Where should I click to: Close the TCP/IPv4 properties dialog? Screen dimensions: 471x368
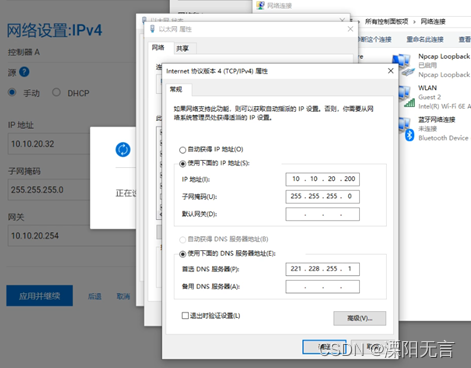(x=391, y=71)
